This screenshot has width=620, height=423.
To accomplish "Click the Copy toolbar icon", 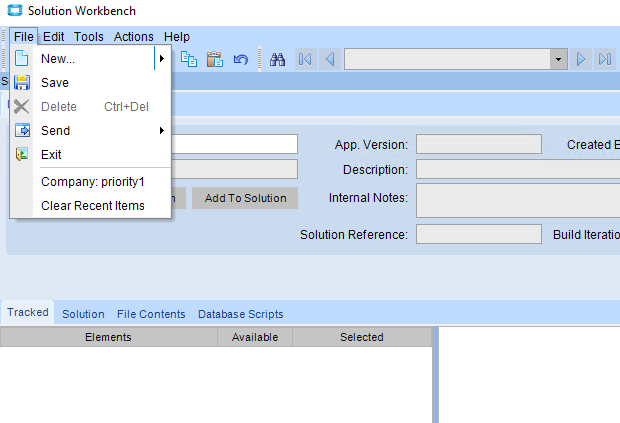I will 189,59.
